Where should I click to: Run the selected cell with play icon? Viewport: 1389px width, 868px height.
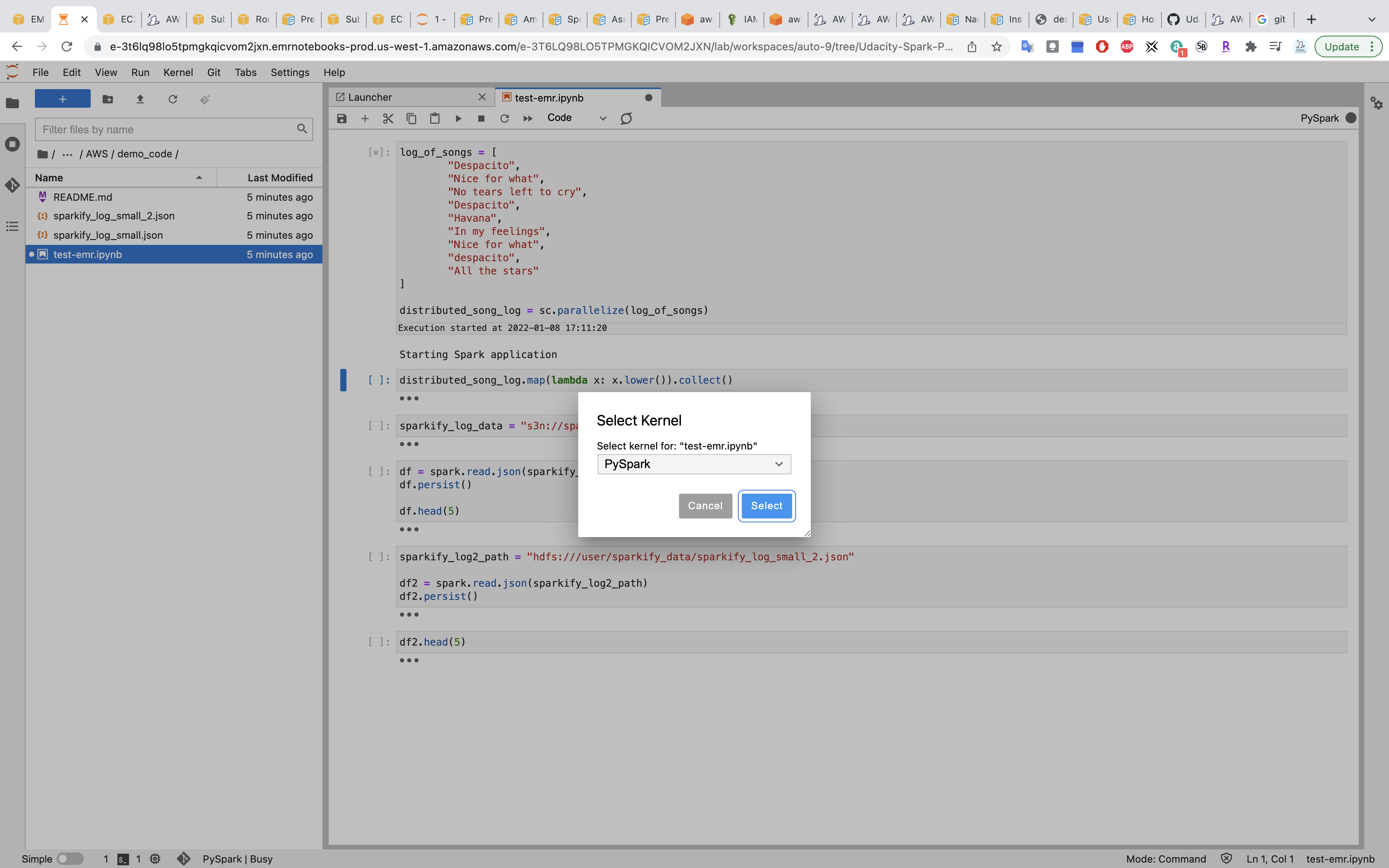458,118
